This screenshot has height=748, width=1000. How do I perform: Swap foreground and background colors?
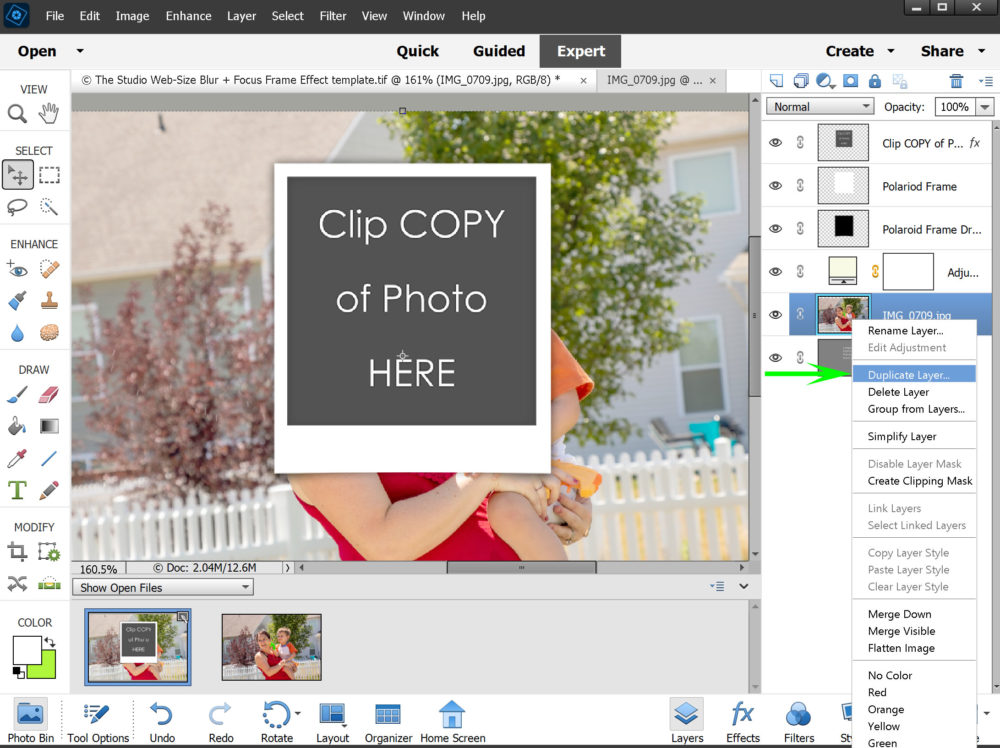pyautogui.click(x=50, y=642)
